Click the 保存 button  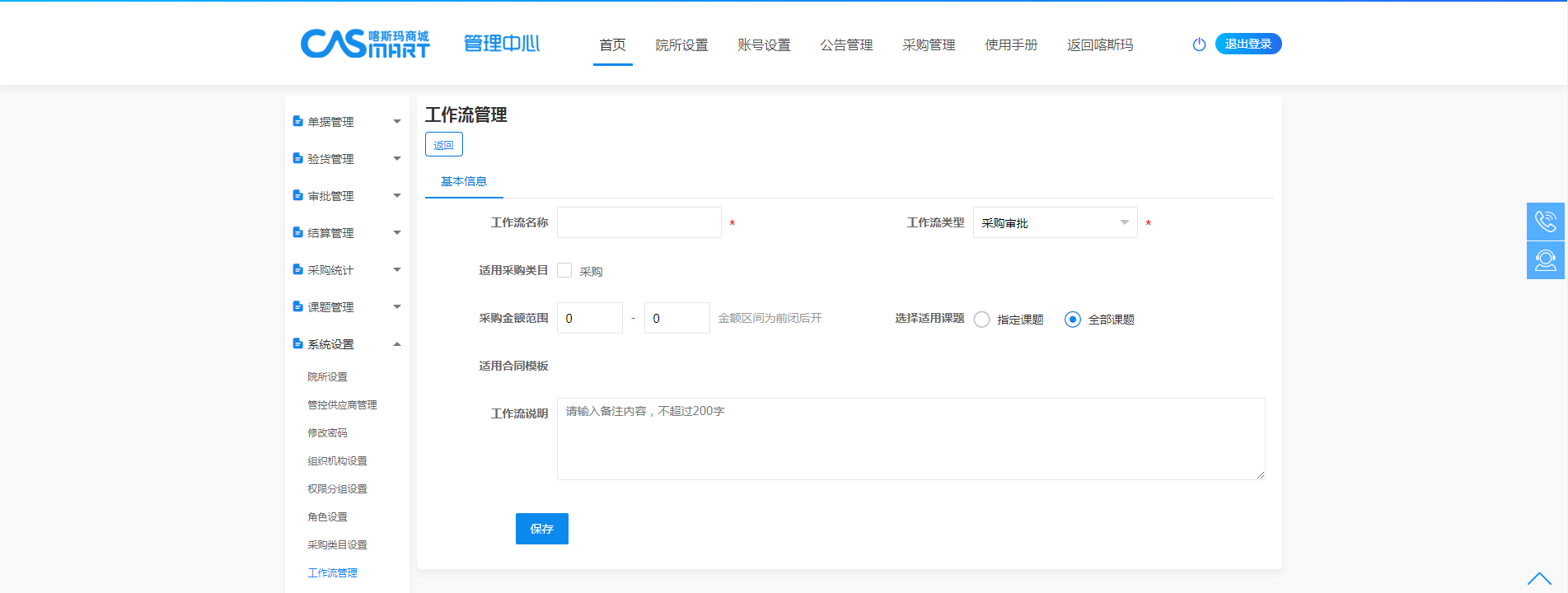[541, 529]
